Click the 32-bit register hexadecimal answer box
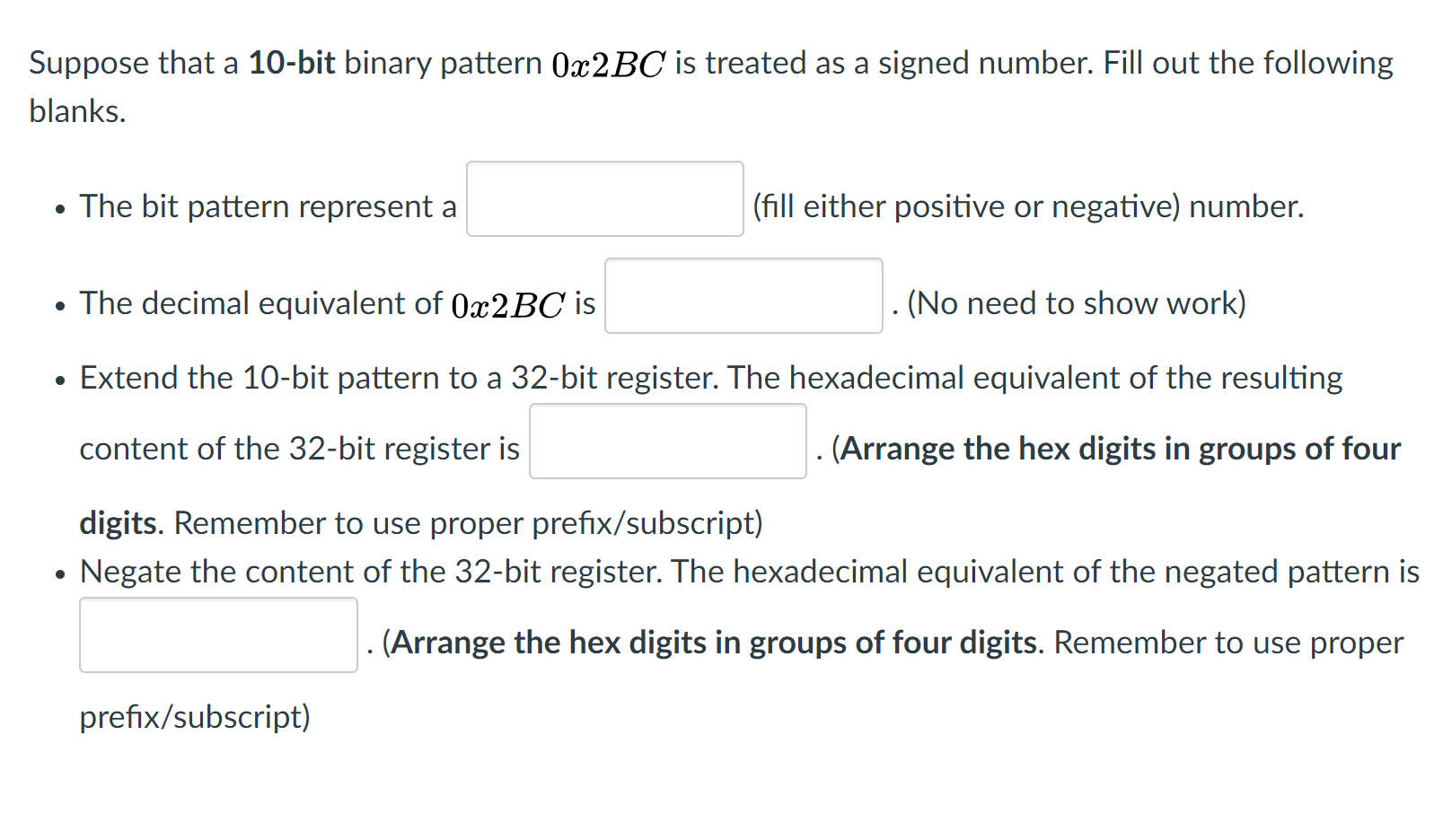This screenshot has height=840, width=1443. coord(667,442)
